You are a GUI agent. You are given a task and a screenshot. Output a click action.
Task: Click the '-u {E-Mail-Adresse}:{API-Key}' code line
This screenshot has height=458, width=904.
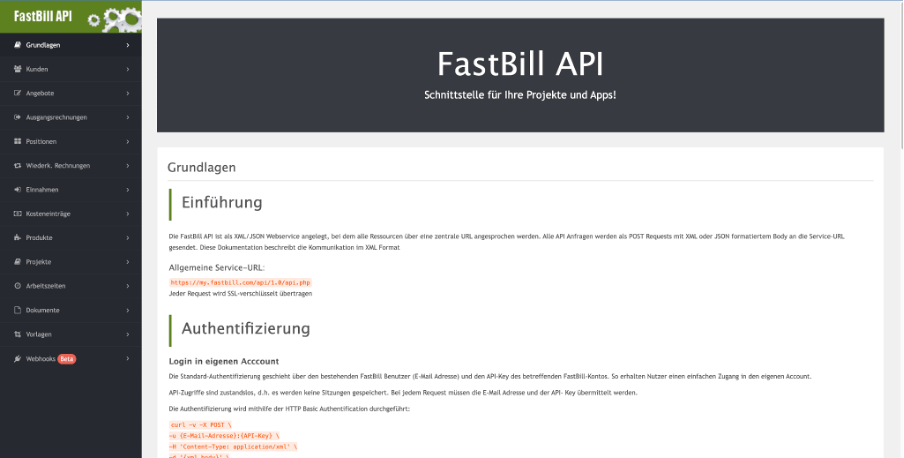[x=224, y=436]
